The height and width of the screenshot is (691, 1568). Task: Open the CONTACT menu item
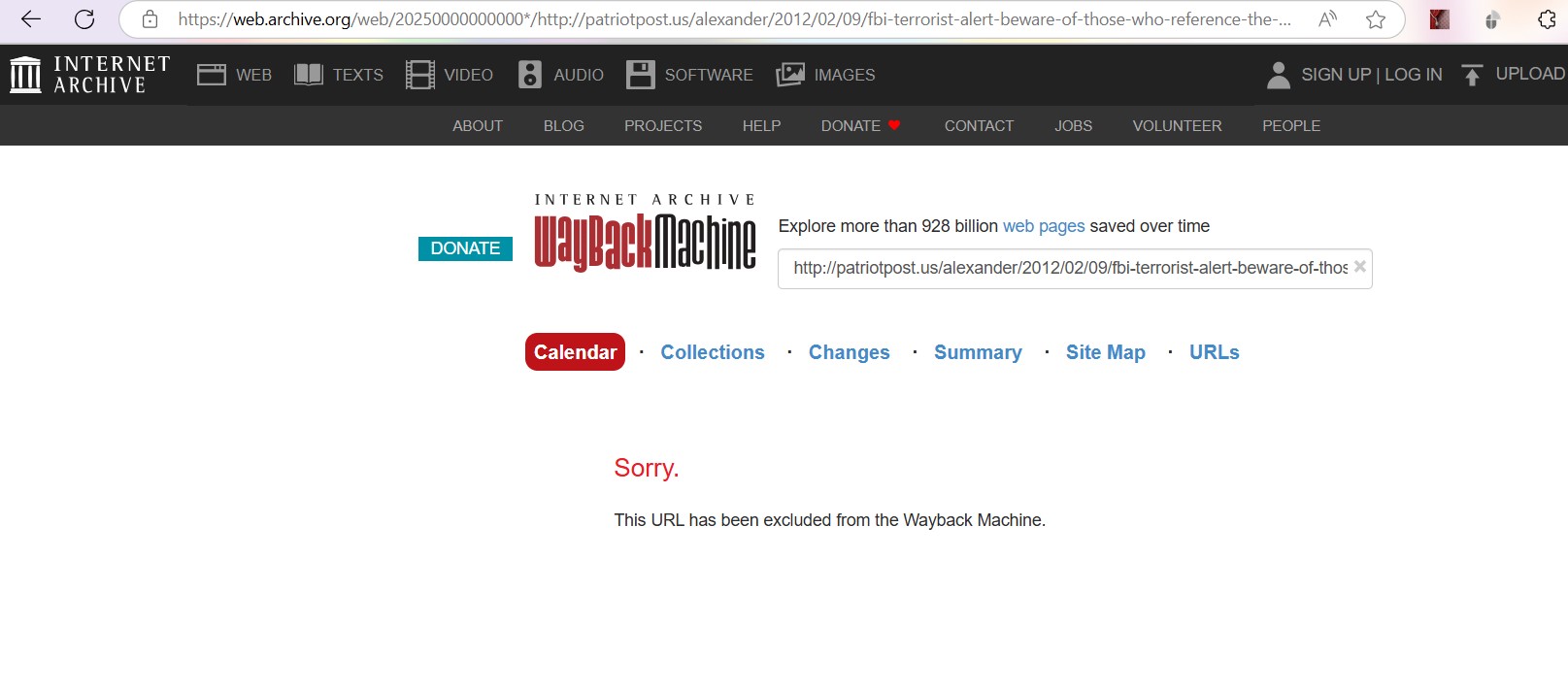point(979,126)
